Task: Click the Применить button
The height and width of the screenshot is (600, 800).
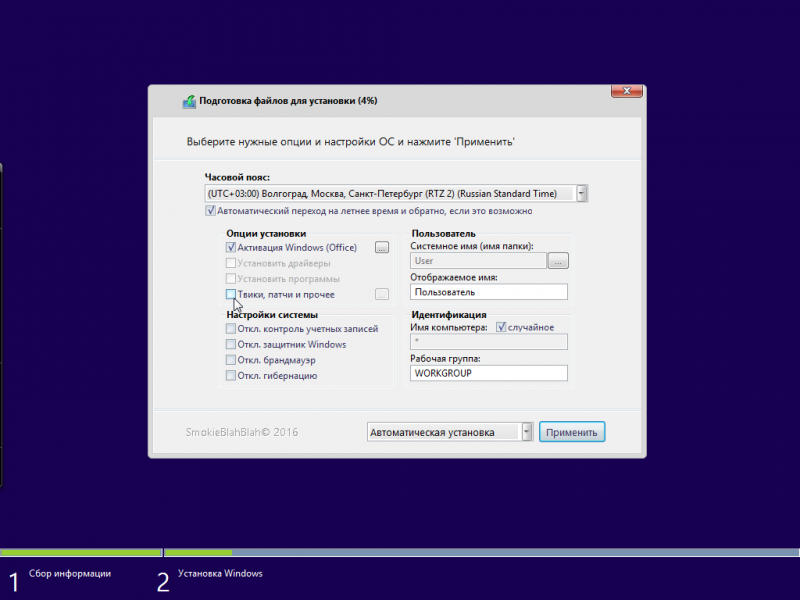Action: 572,432
